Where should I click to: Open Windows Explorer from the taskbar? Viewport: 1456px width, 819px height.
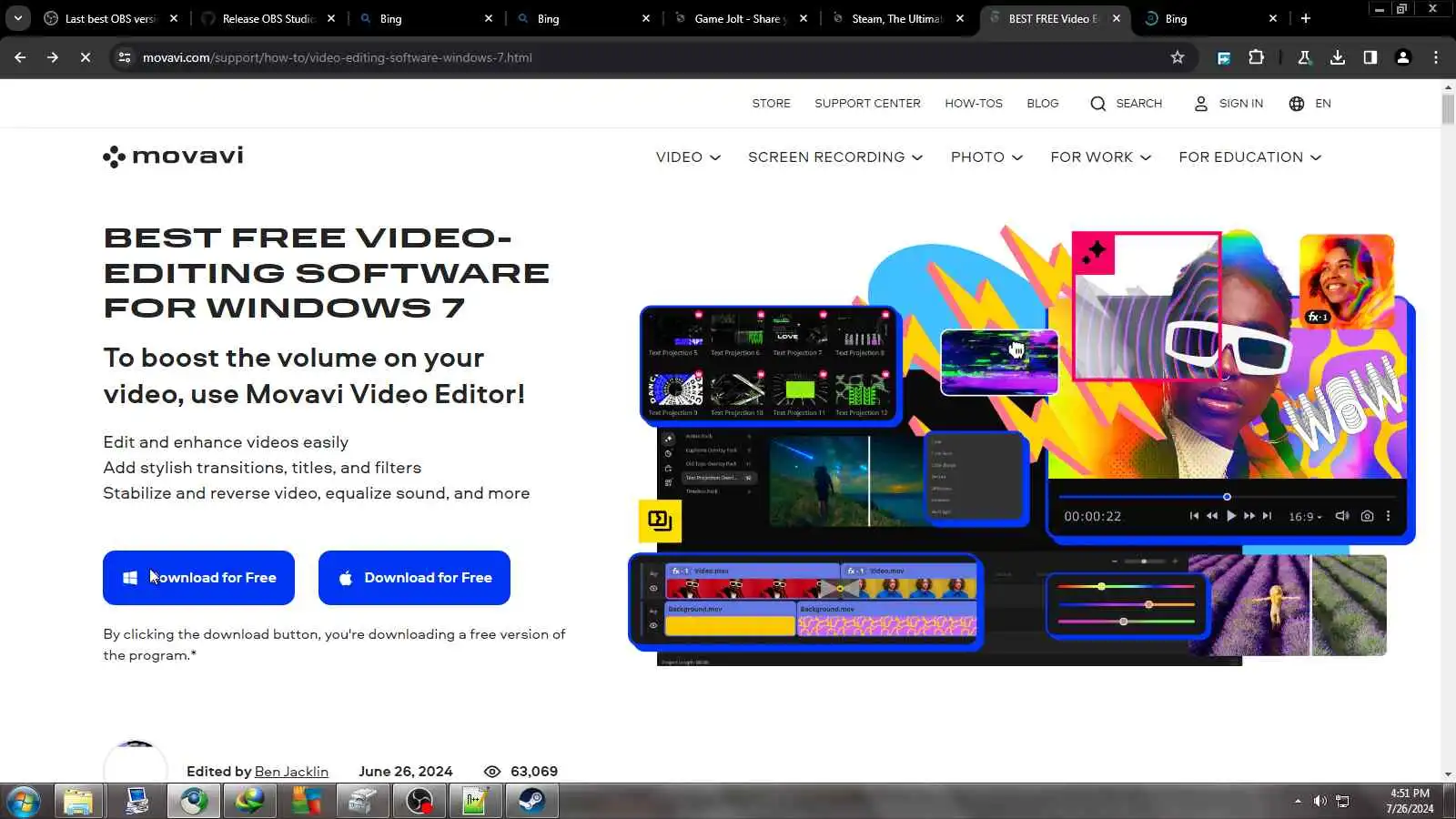click(x=78, y=802)
